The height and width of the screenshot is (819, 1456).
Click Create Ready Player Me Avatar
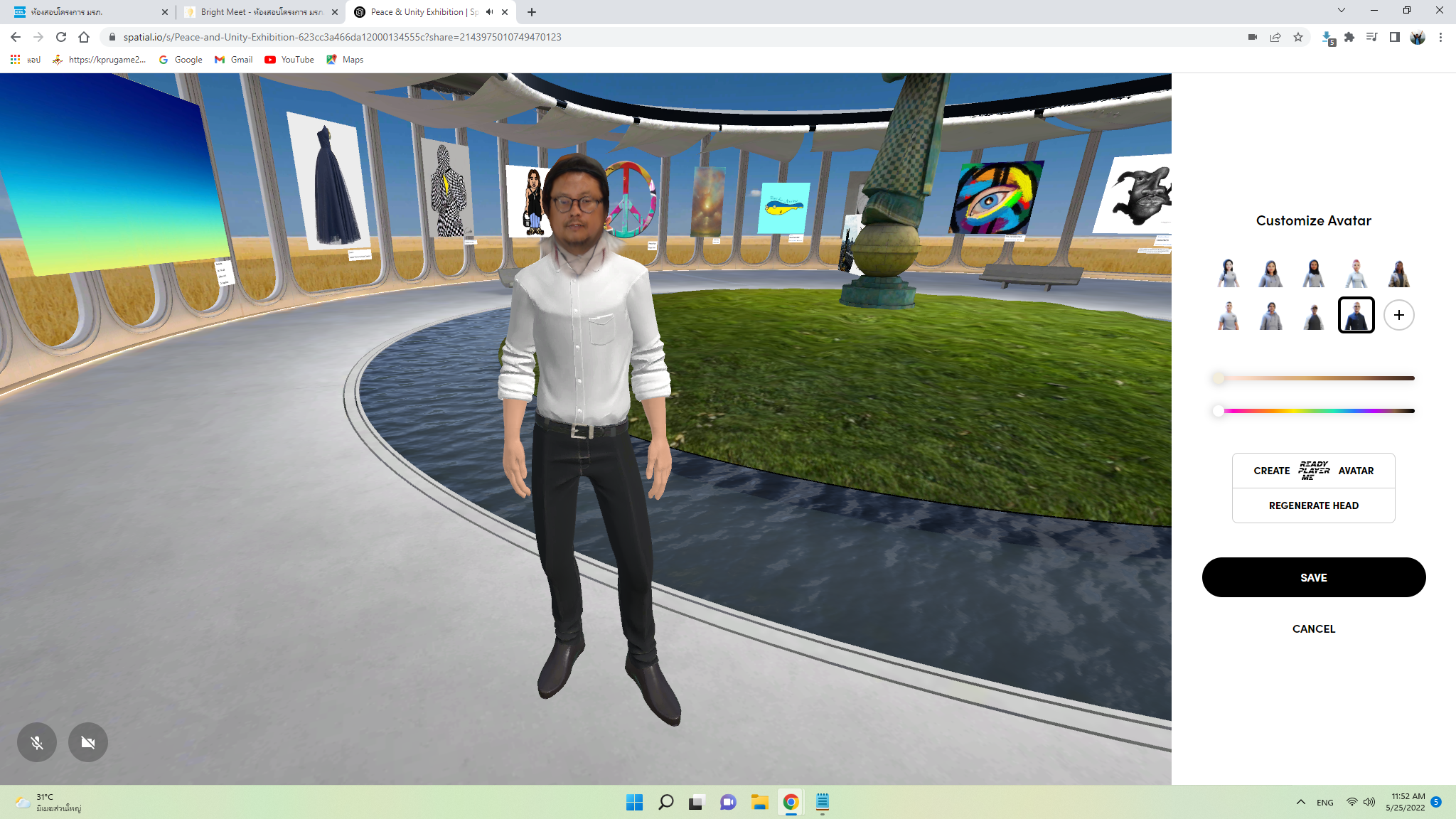[1313, 471]
